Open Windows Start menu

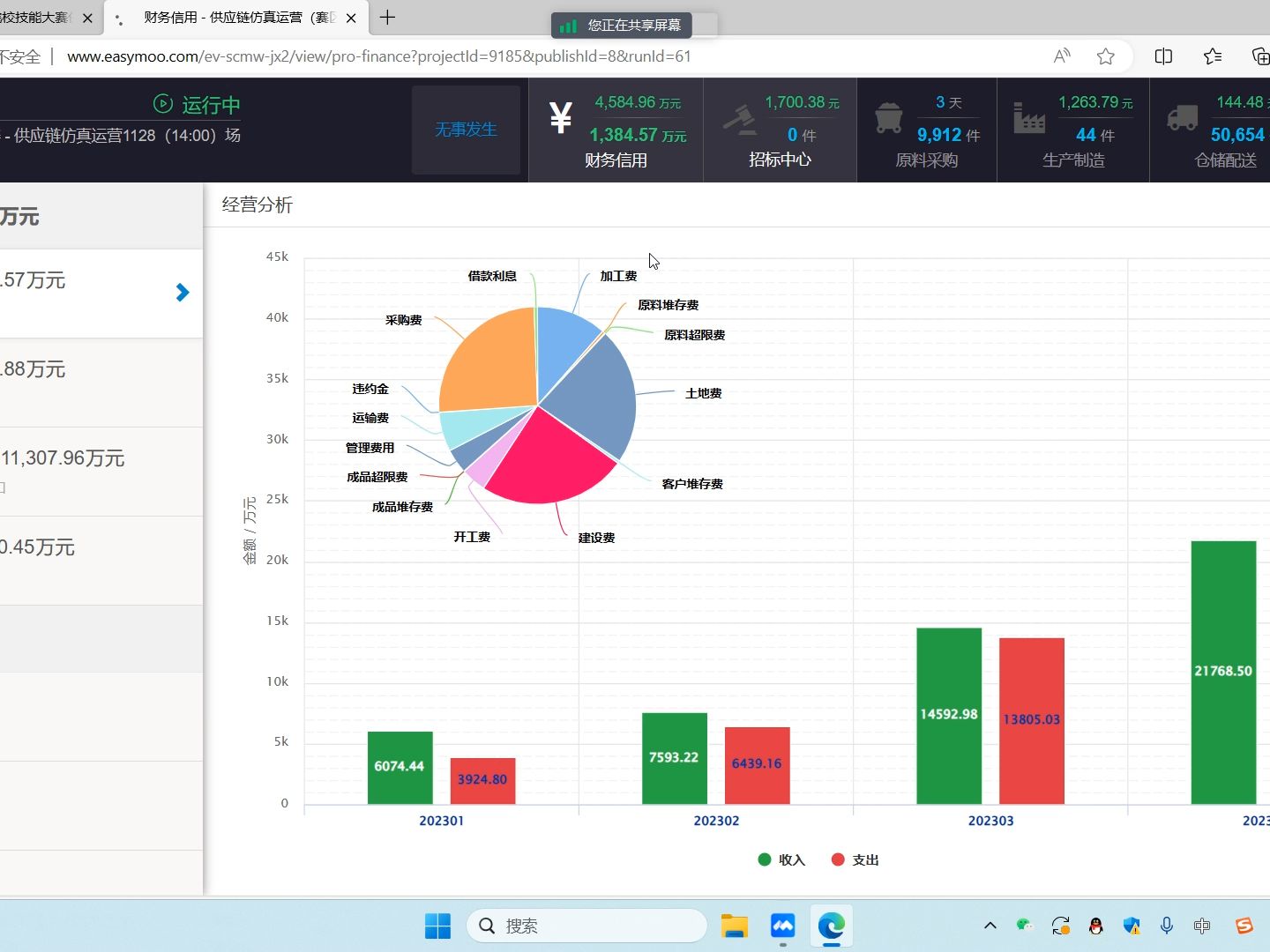coord(437,926)
